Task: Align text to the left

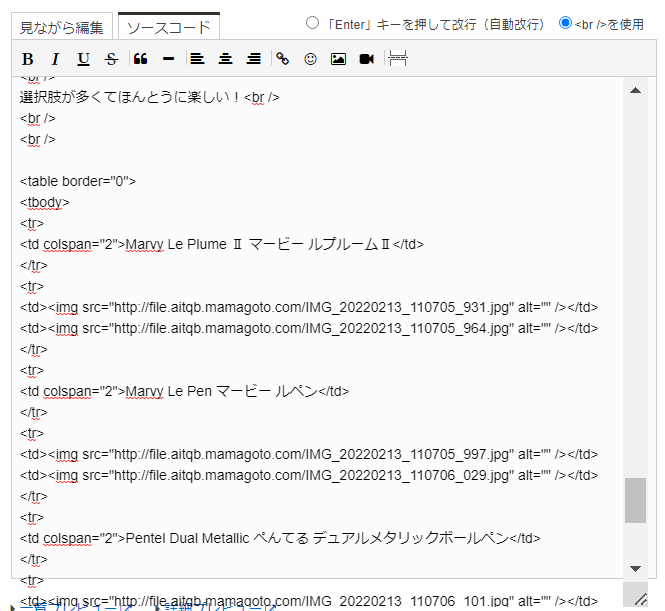Action: tap(197, 59)
